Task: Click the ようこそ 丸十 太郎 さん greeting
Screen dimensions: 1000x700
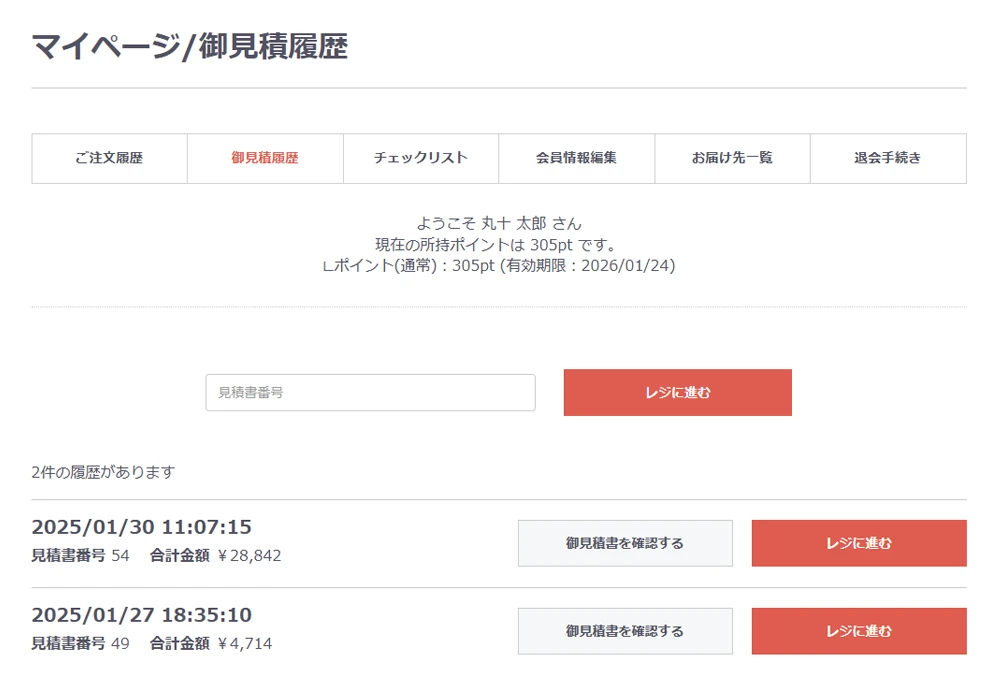Action: [x=499, y=224]
